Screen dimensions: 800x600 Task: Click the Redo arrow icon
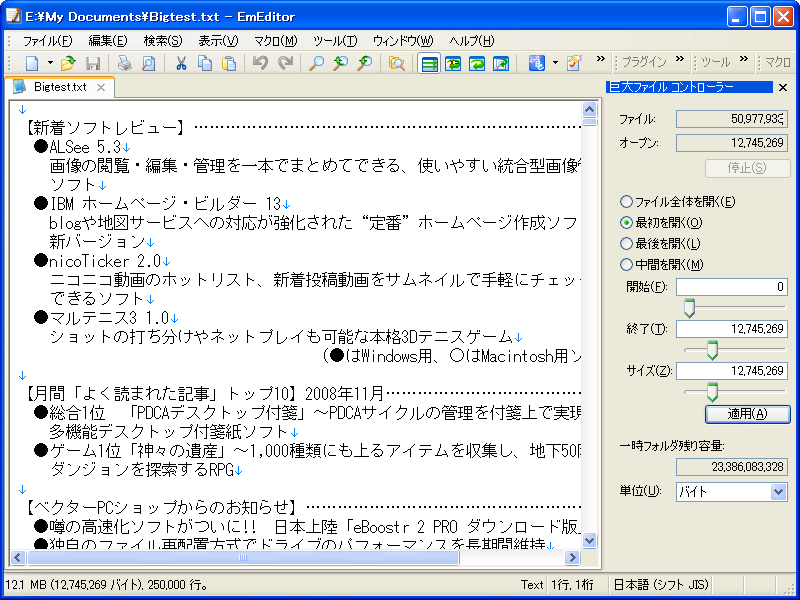285,63
